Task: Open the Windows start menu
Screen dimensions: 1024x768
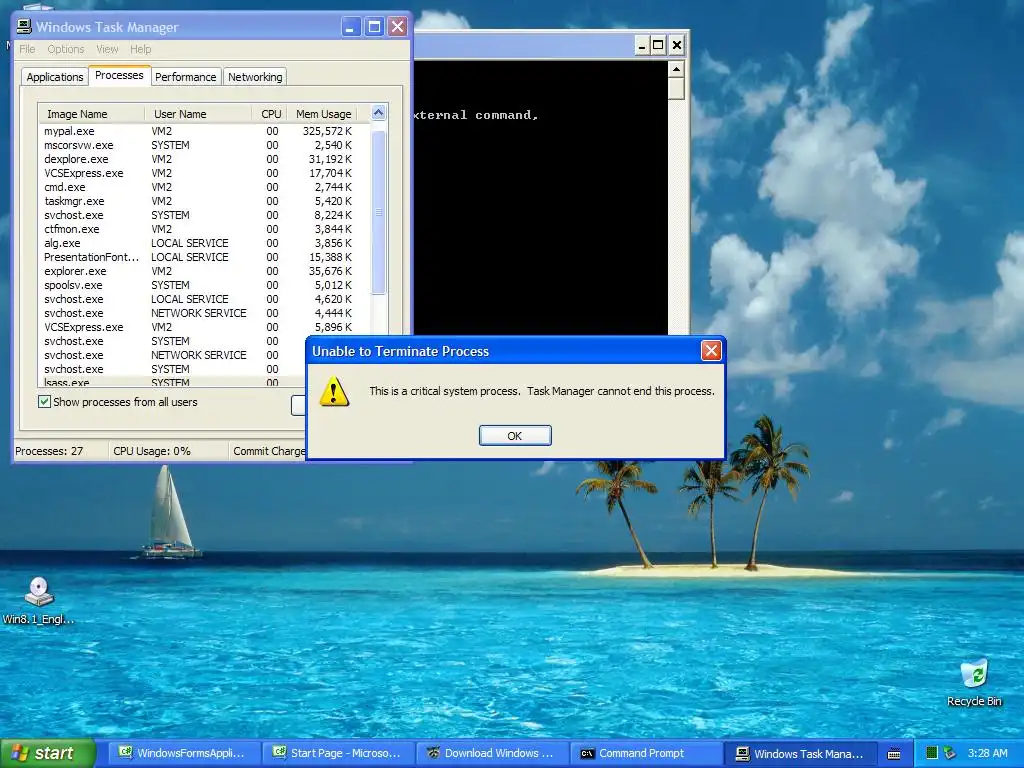Action: point(48,753)
